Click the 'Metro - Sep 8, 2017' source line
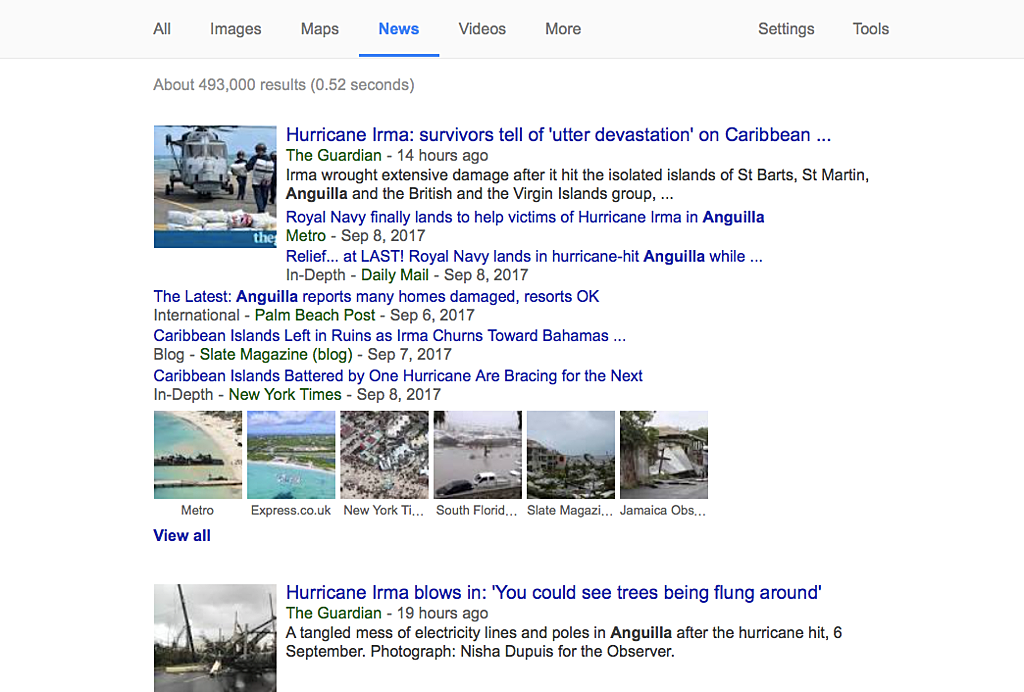This screenshot has height=692, width=1024. pyautogui.click(x=355, y=236)
